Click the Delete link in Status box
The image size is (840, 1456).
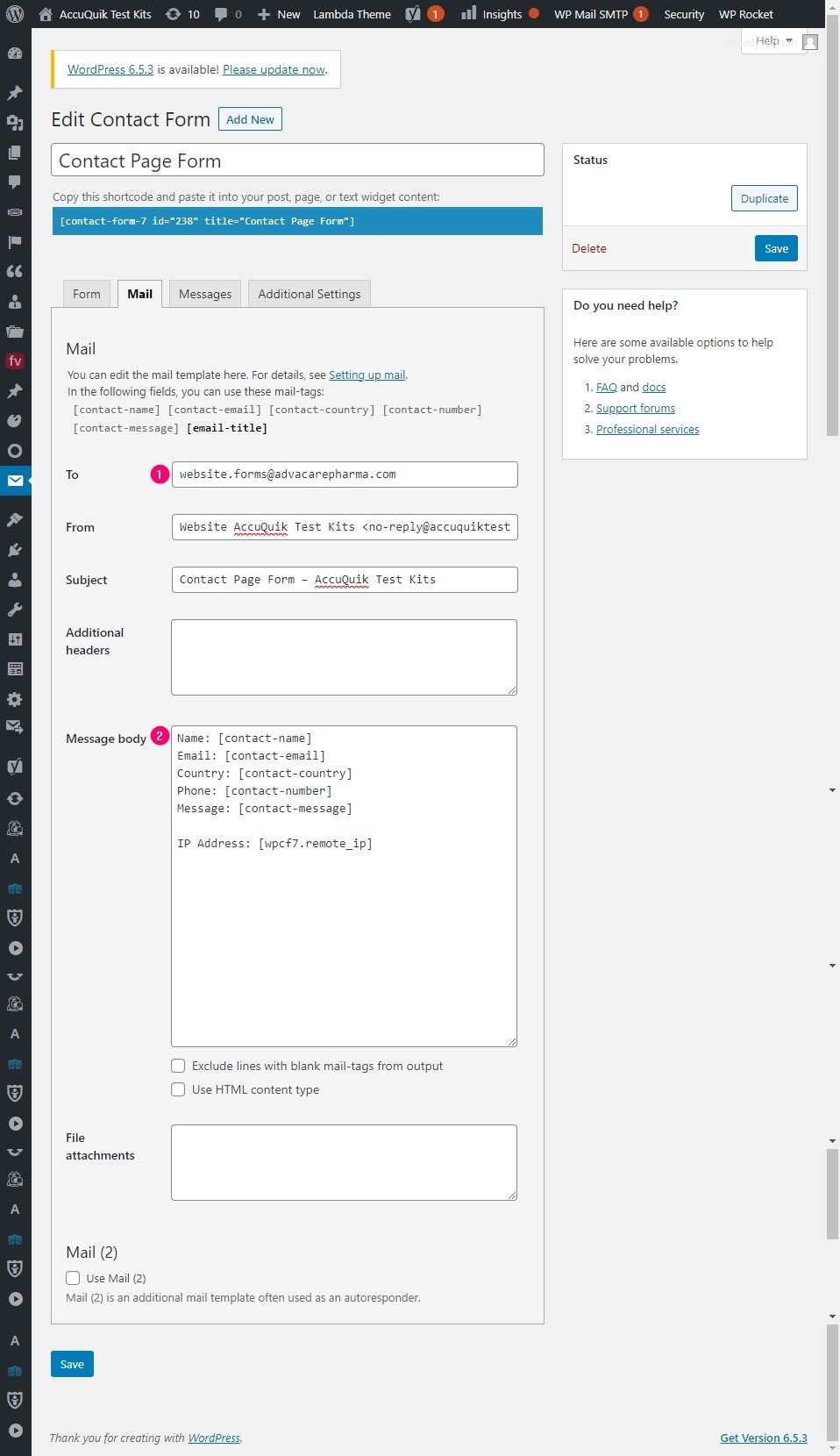(x=589, y=248)
